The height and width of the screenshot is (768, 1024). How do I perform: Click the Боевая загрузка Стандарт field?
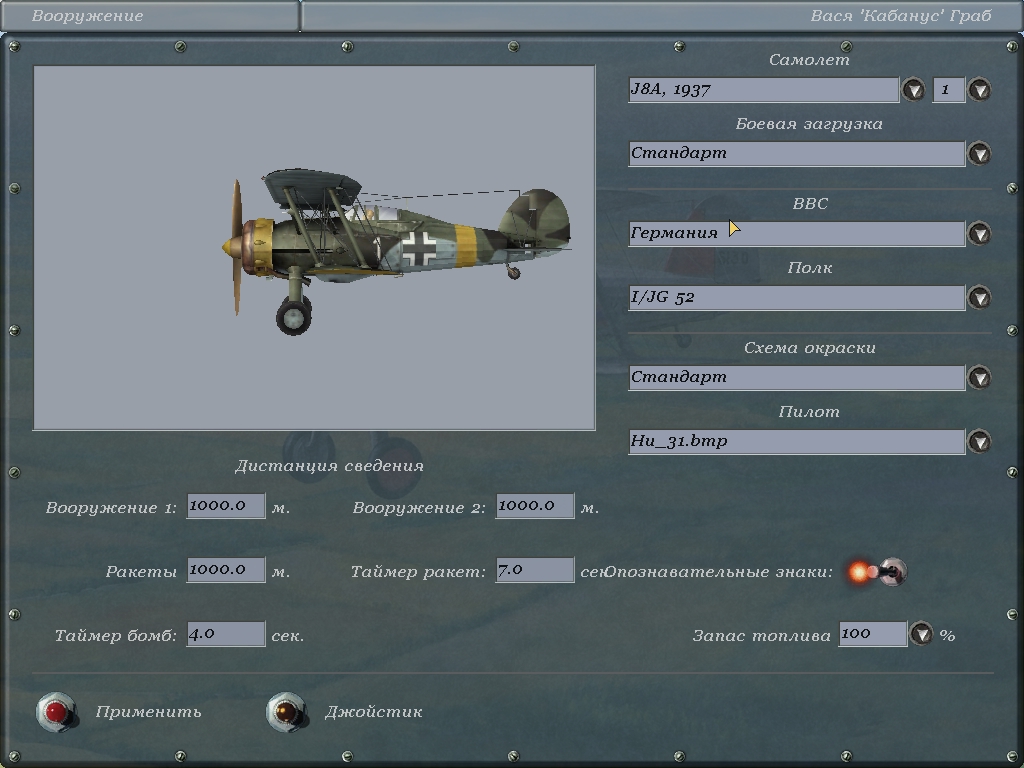tap(797, 153)
